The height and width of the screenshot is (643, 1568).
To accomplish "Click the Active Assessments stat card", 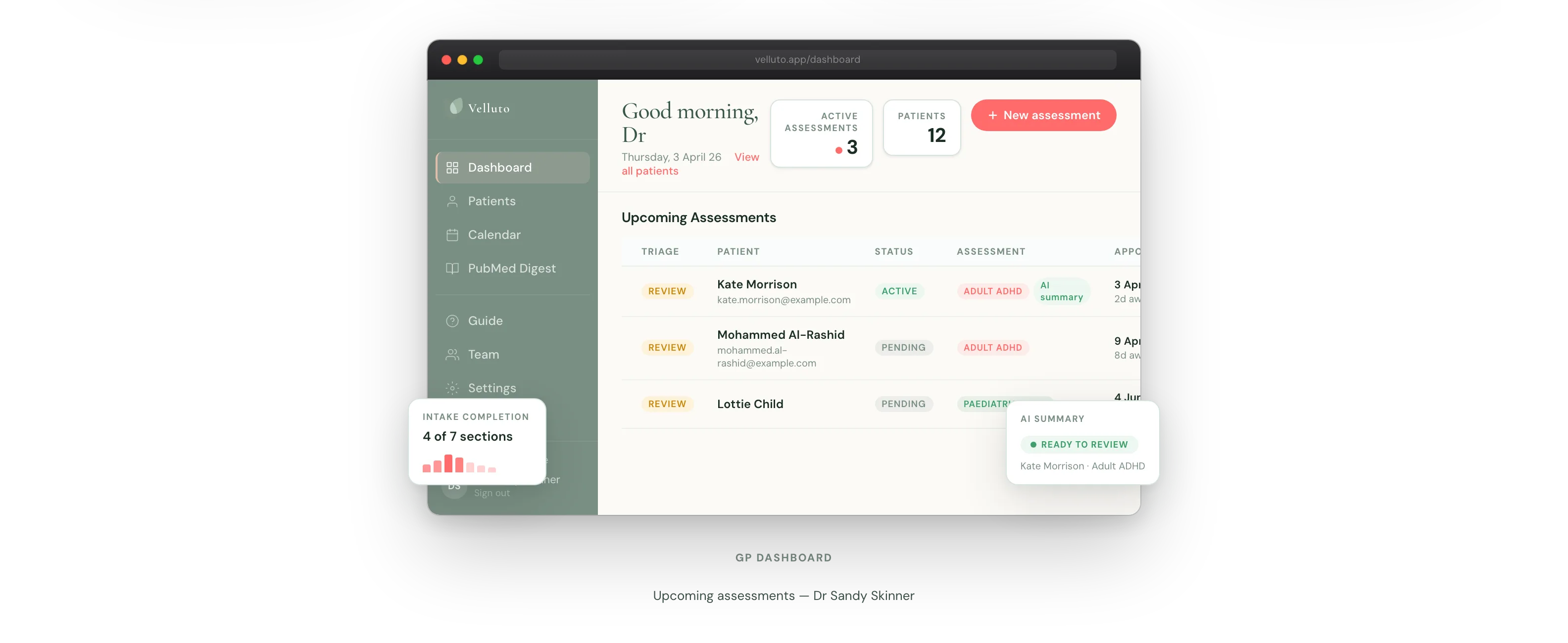I will [821, 134].
